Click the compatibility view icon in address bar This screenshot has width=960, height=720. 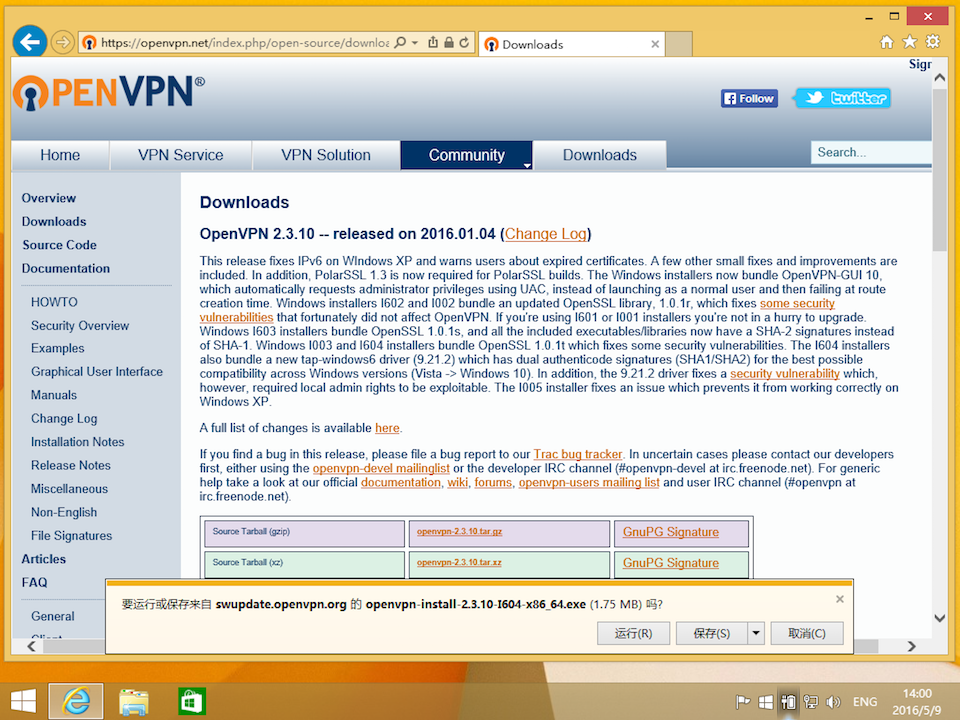coord(433,43)
